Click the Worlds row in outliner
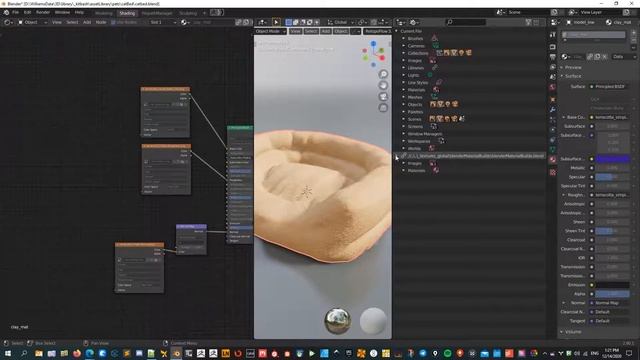 click(x=414, y=149)
